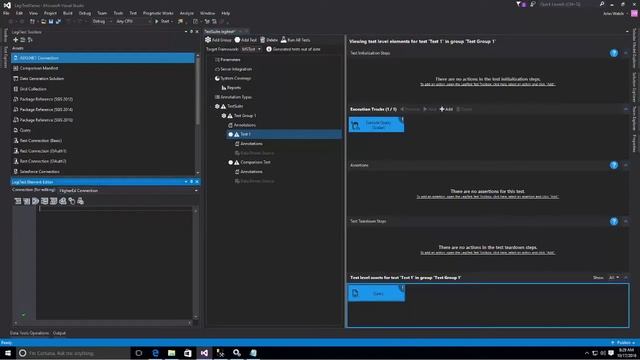Click the Cortana search box

coord(73,353)
